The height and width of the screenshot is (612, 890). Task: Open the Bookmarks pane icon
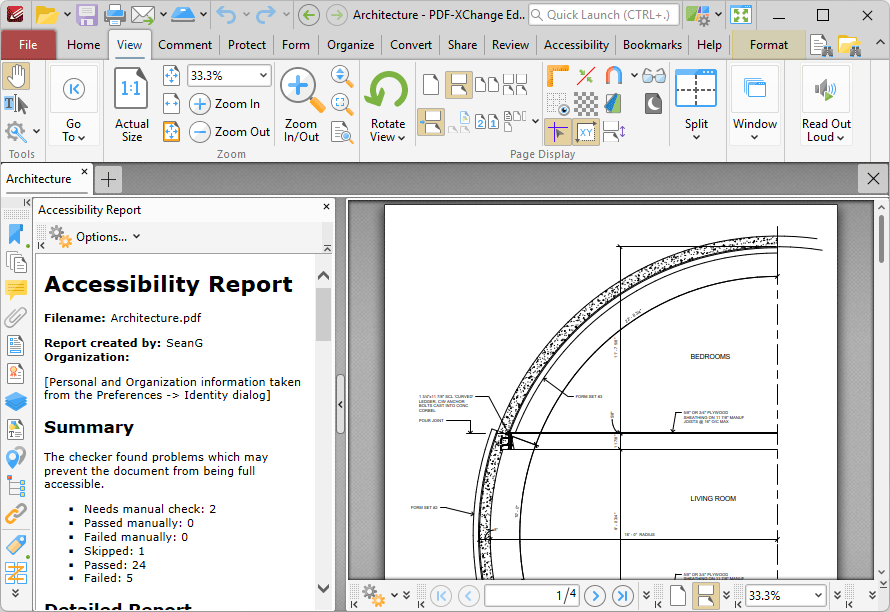tap(16, 234)
